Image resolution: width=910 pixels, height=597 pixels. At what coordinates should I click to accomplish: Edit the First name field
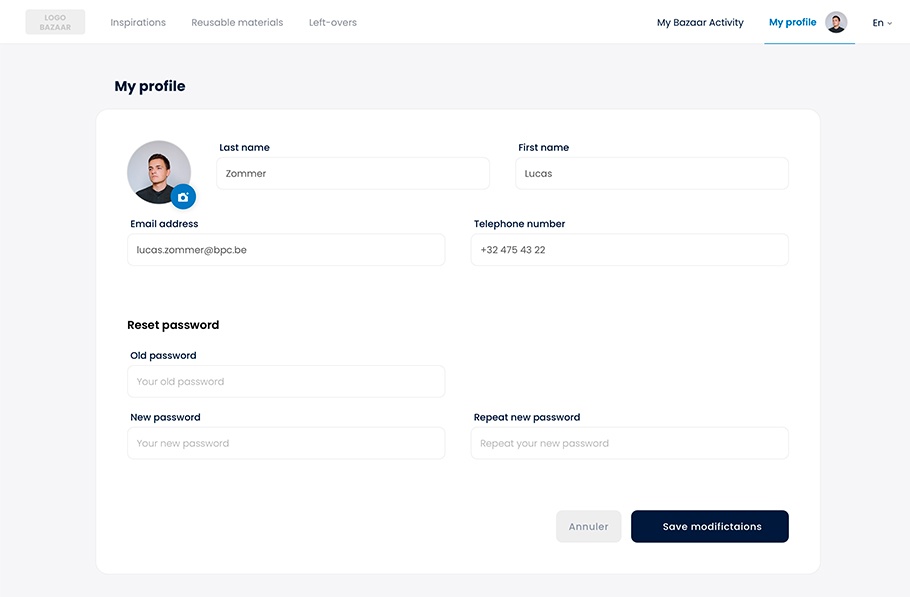tap(652, 173)
